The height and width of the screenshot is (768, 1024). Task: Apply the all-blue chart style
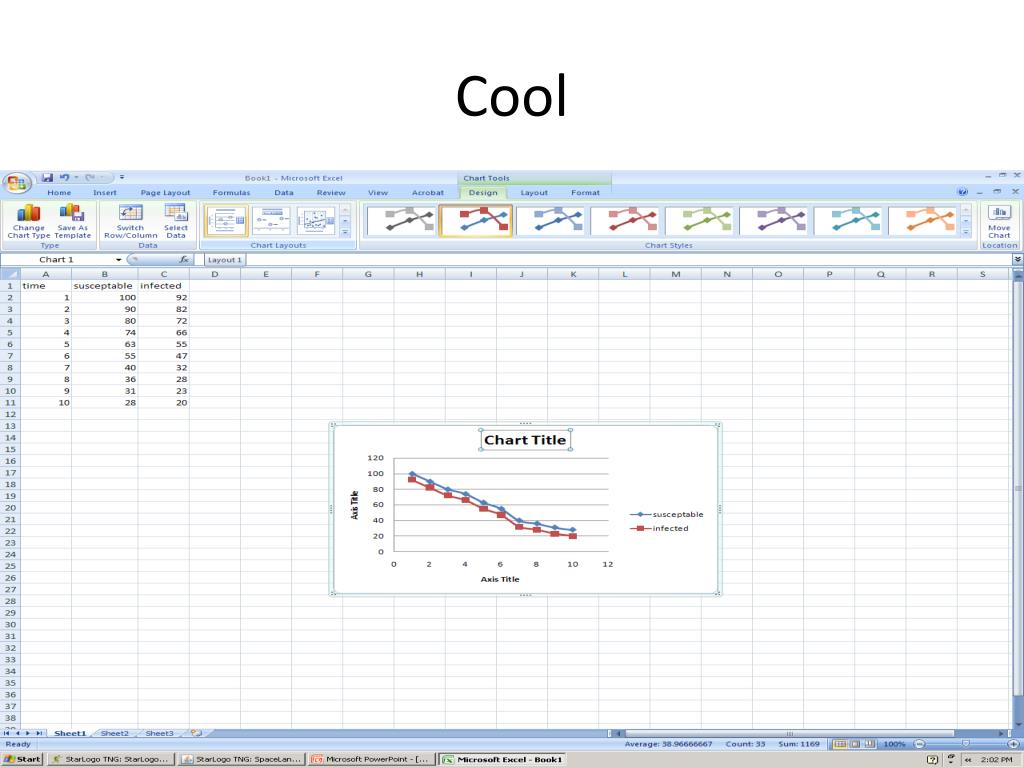click(x=551, y=221)
